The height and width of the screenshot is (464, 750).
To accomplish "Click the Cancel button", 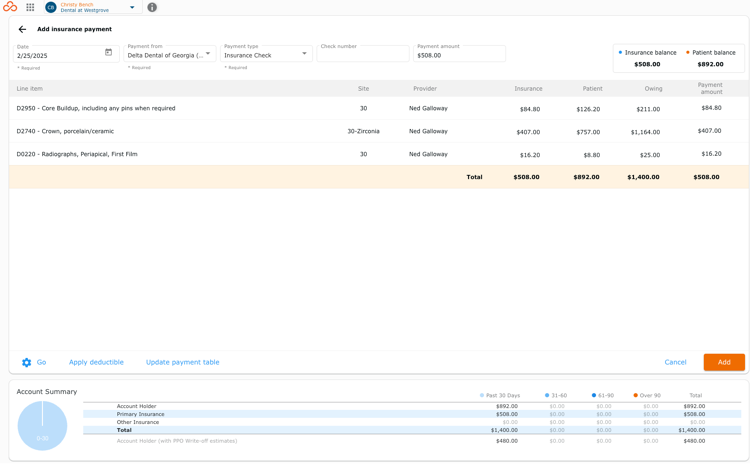I will tap(675, 363).
